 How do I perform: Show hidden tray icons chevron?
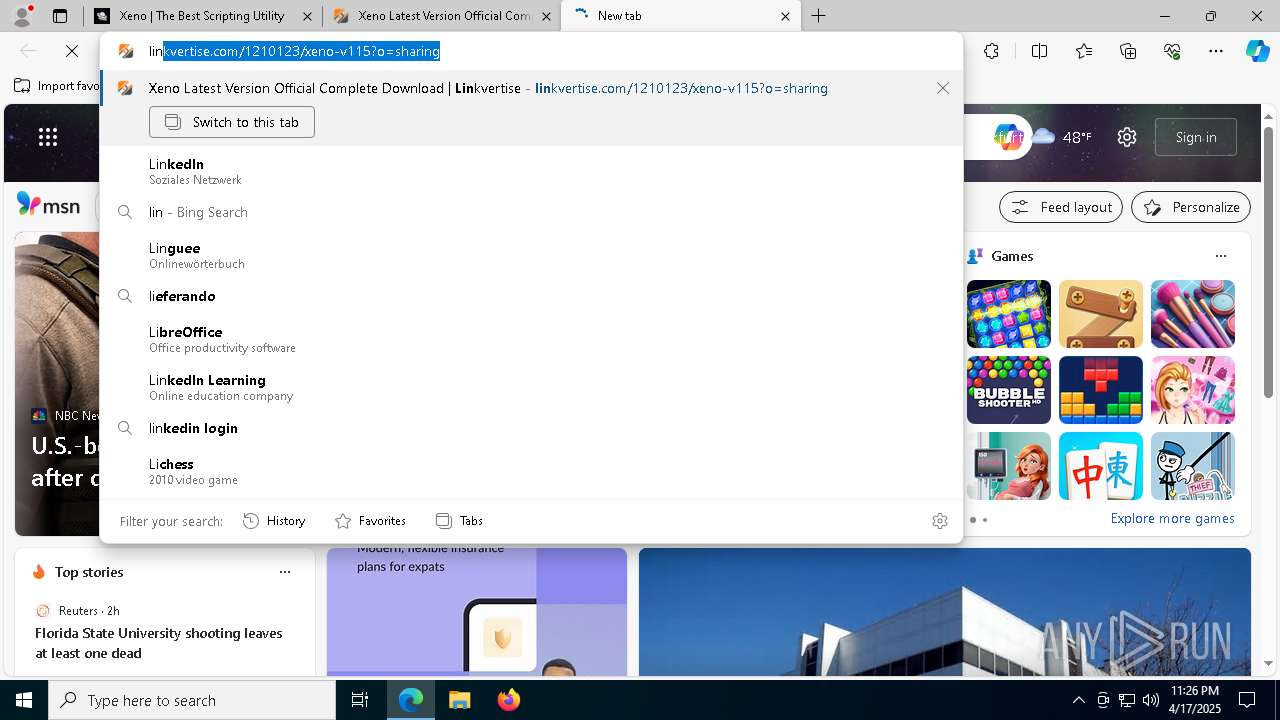tap(1078, 700)
